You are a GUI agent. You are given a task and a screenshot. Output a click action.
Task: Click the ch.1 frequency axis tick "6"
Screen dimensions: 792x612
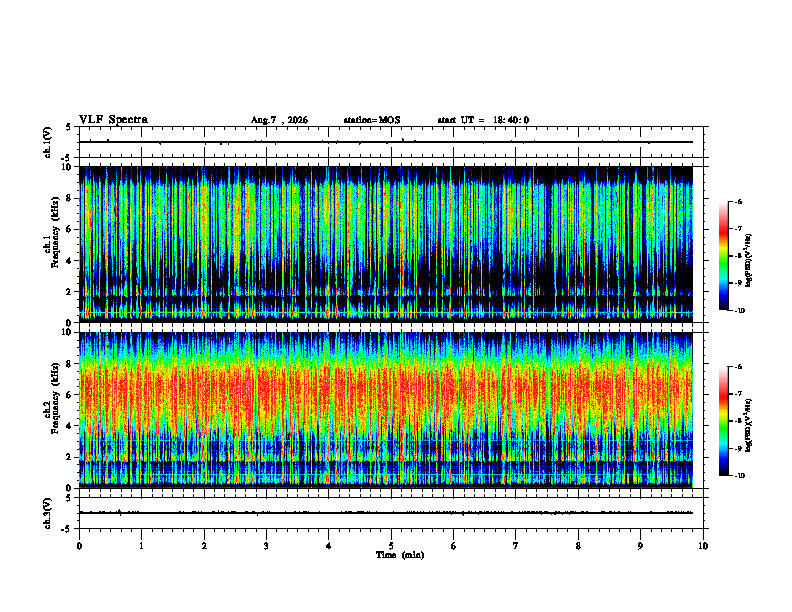[70, 229]
